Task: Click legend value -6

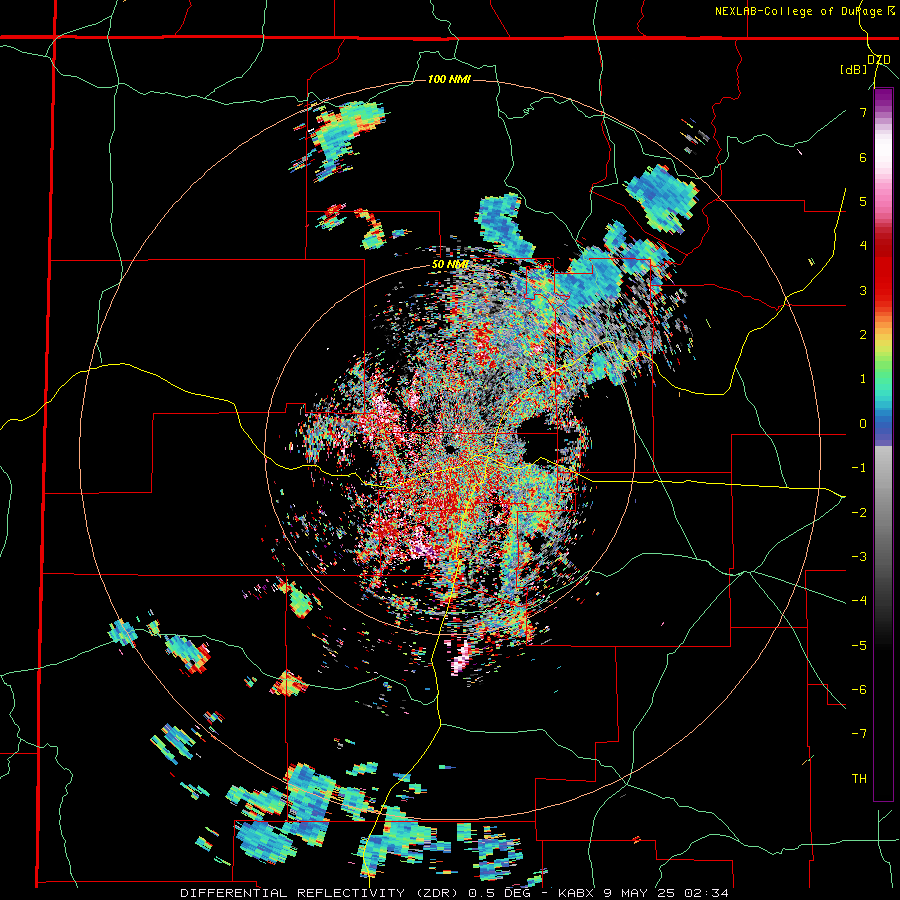Action: (859, 690)
